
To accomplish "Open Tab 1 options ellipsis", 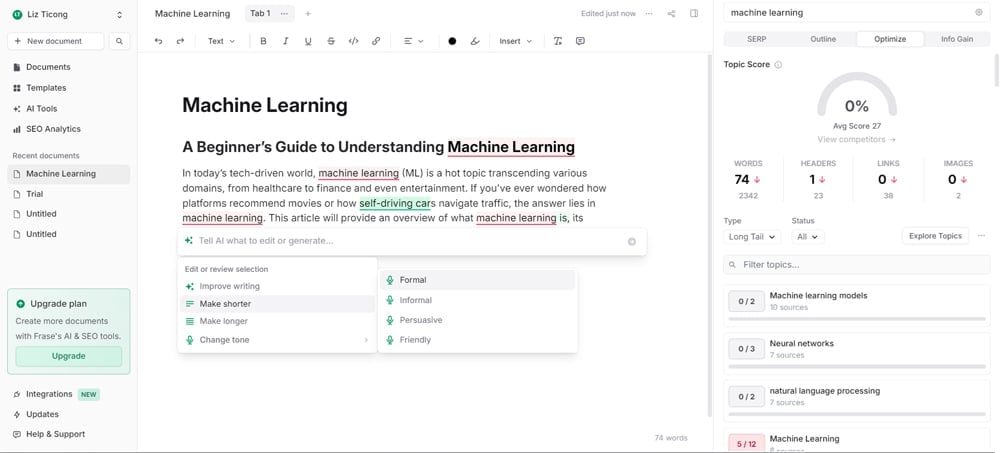I will click(284, 13).
